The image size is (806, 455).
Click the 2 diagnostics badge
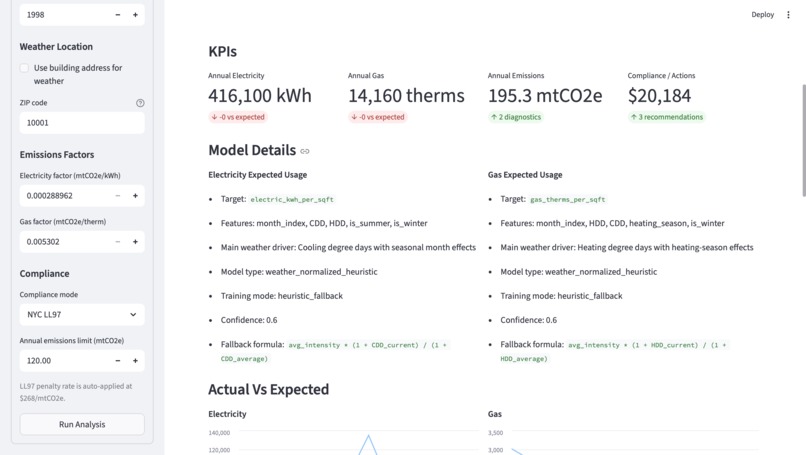pyautogui.click(x=516, y=117)
